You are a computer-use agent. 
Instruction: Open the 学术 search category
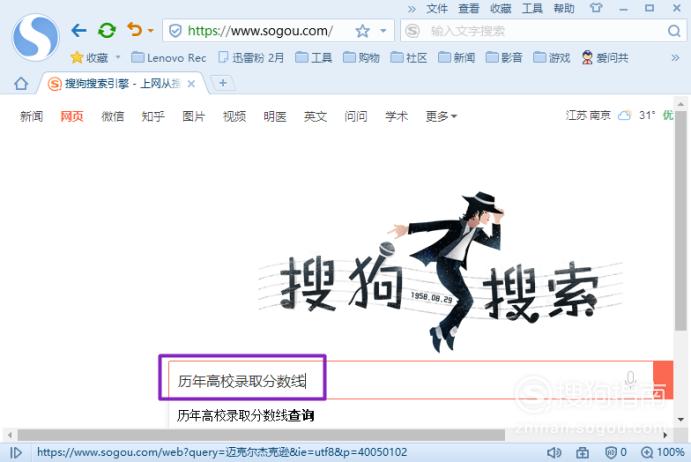click(396, 116)
